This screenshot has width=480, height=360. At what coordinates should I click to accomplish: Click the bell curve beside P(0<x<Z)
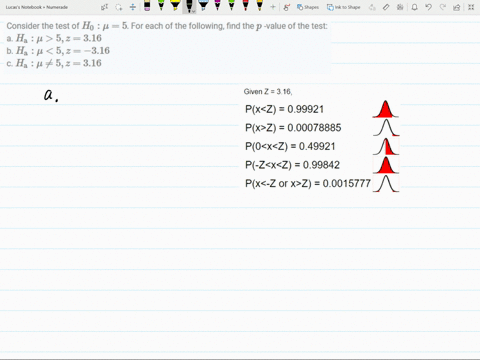pos(386,146)
